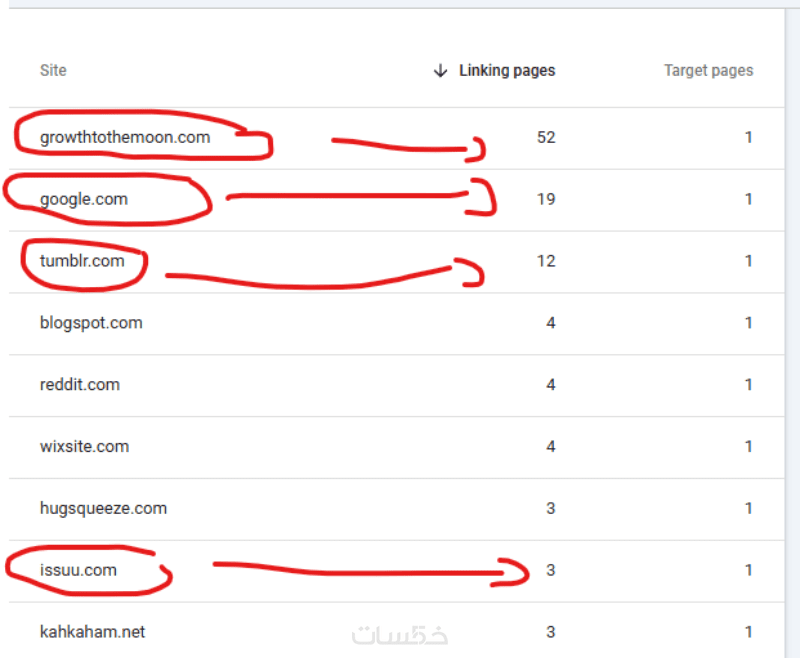This screenshot has height=658, width=800.
Task: Open the tumblr.com linking site
Action: [x=82, y=262]
